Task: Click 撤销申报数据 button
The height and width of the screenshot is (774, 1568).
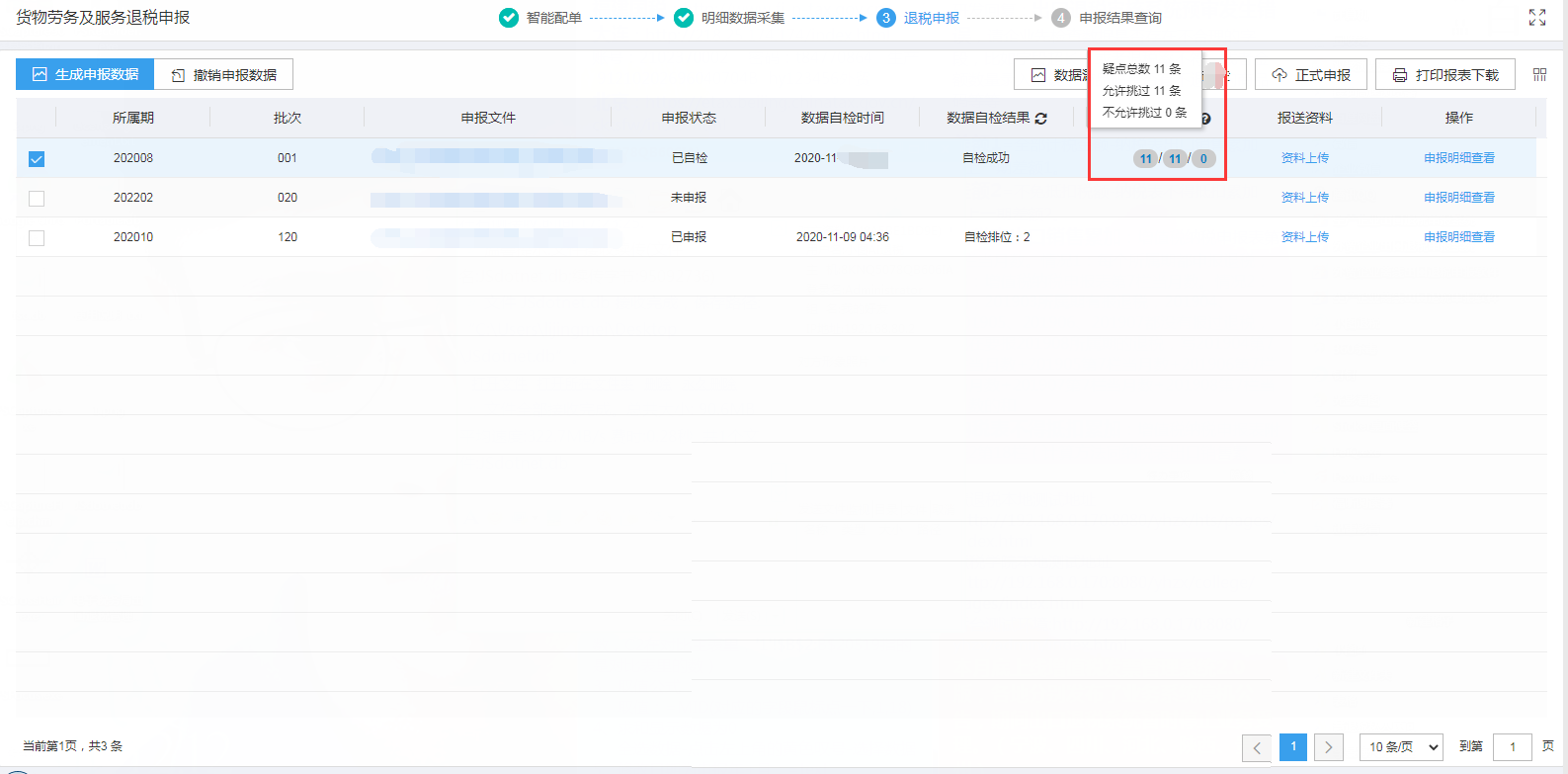Action: point(224,74)
